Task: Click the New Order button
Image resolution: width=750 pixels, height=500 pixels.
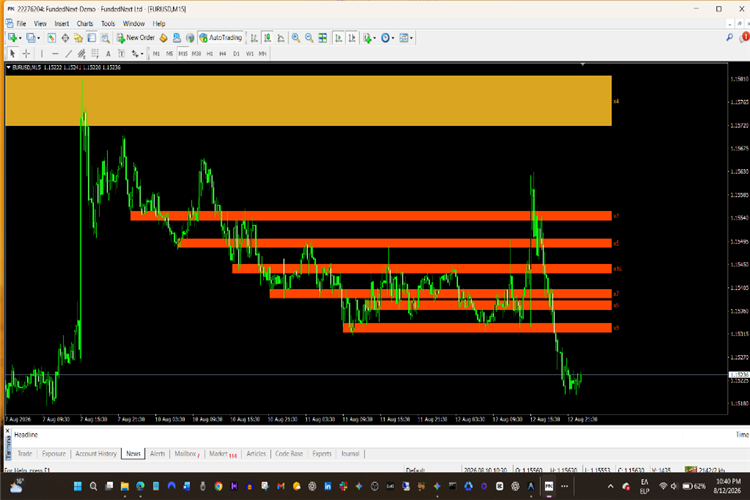Action: tap(136, 38)
